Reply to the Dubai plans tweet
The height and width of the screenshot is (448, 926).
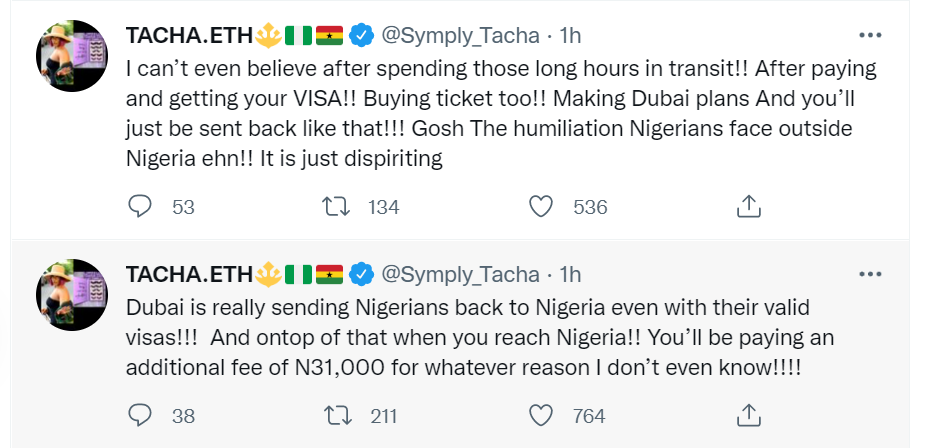[x=142, y=207]
